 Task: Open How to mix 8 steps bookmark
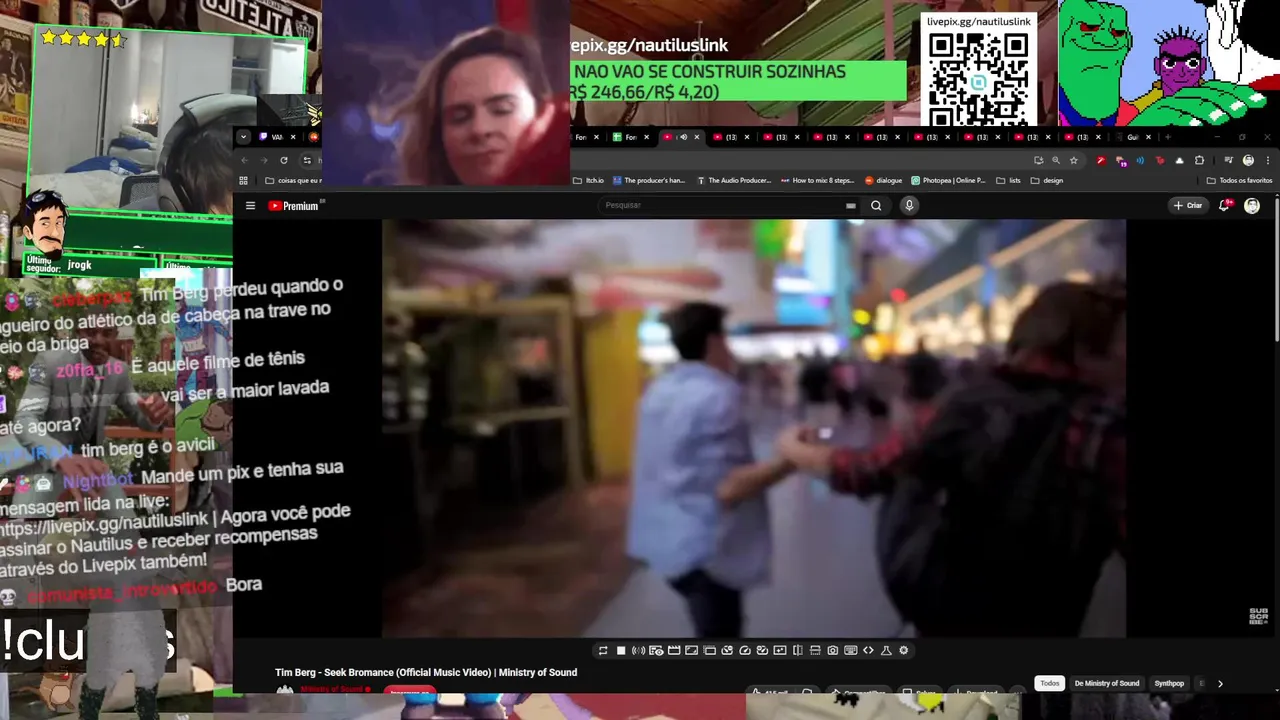pyautogui.click(x=818, y=181)
